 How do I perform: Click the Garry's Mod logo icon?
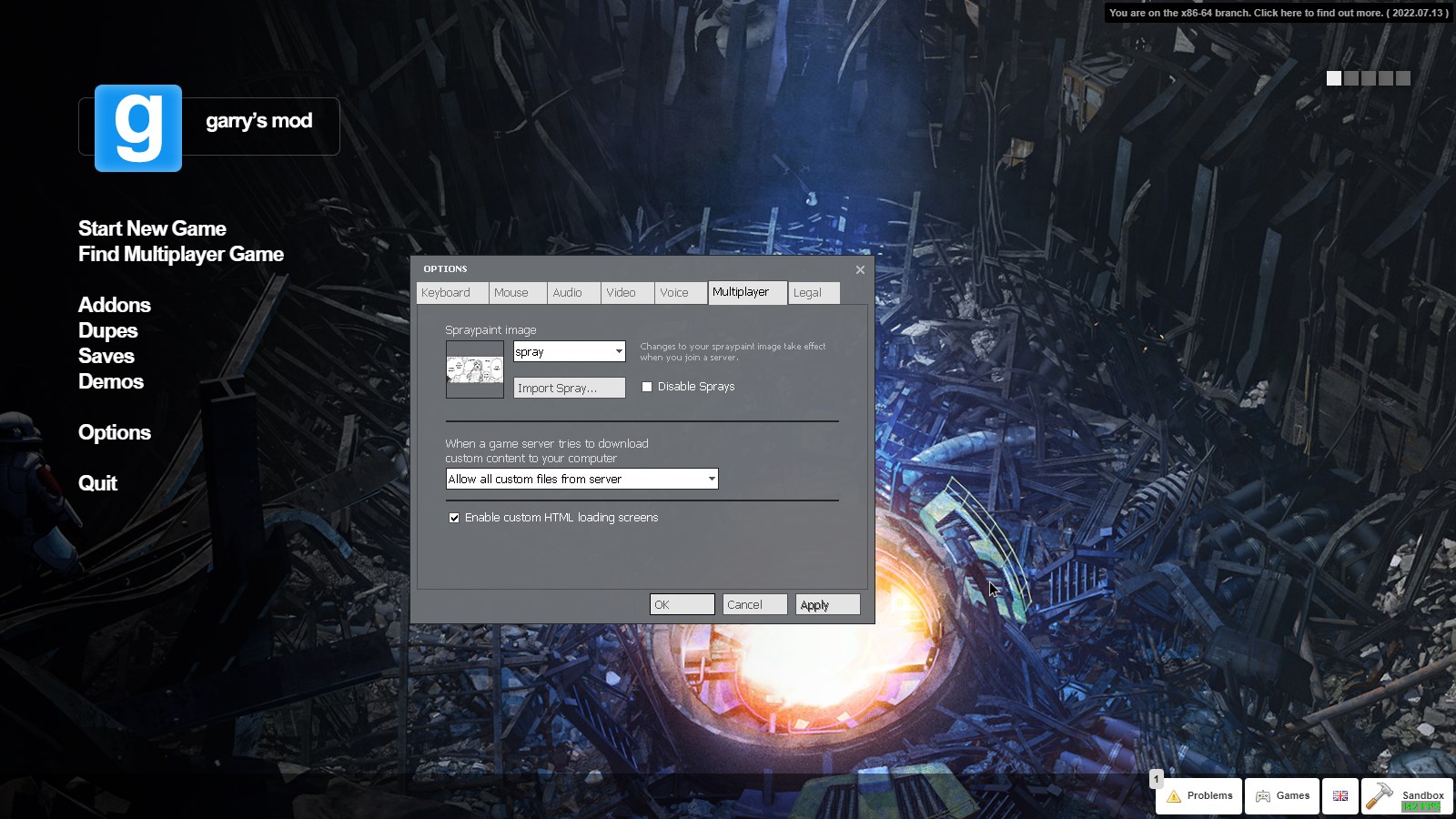tap(138, 128)
